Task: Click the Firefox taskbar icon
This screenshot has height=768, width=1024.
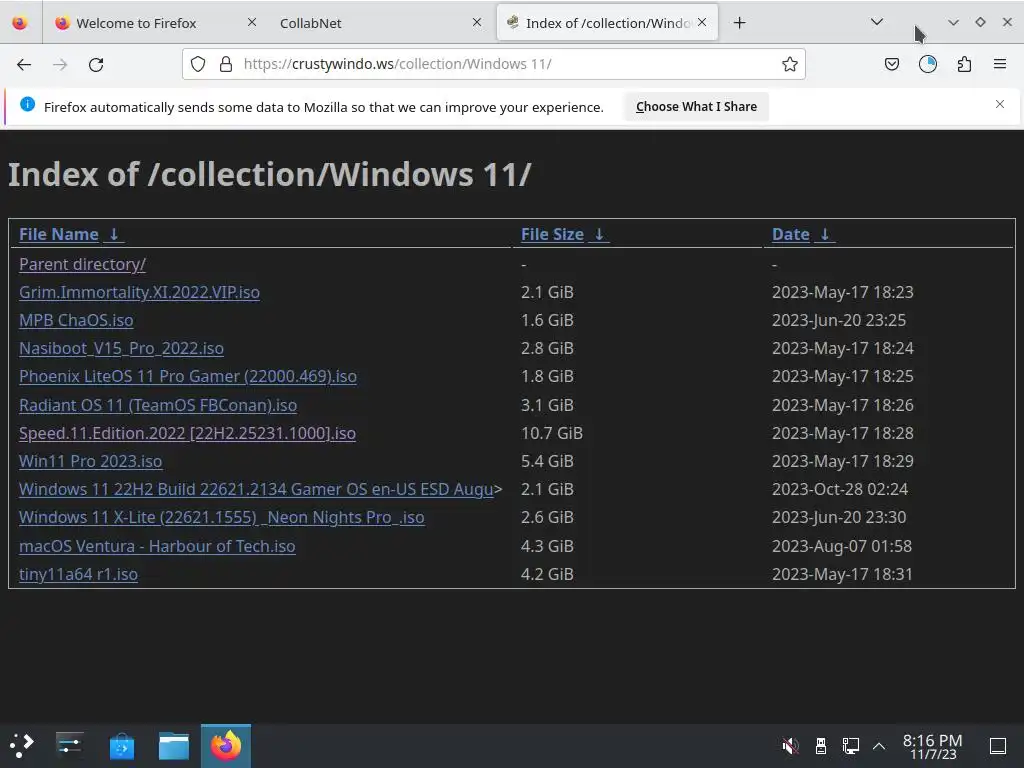Action: point(226,745)
